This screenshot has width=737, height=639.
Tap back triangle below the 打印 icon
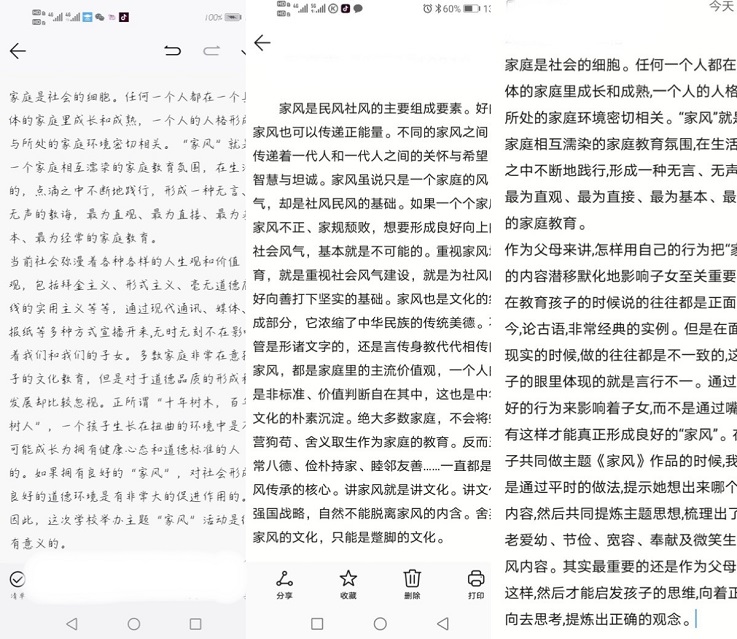(x=443, y=623)
